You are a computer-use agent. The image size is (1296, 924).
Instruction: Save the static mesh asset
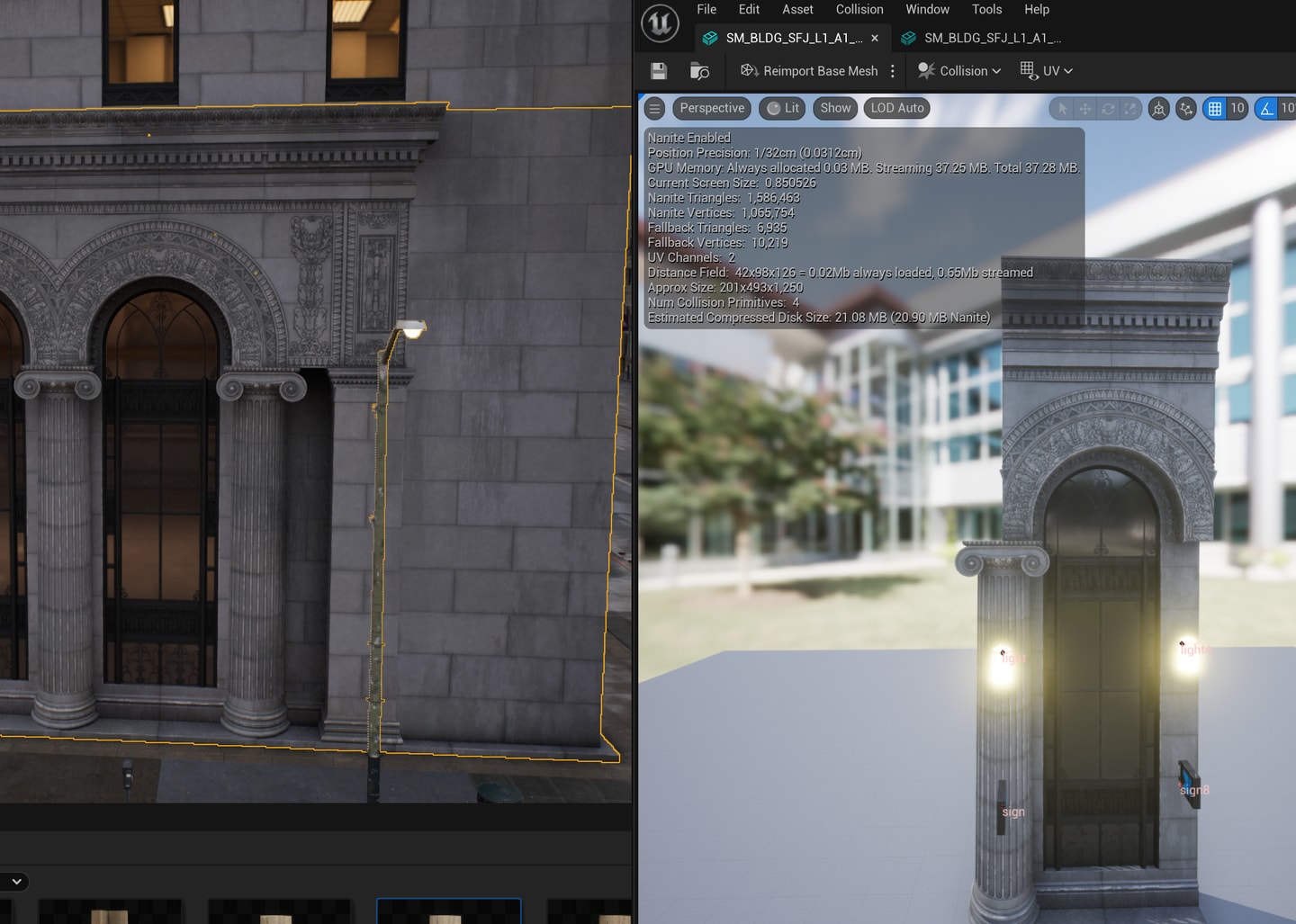coord(659,71)
